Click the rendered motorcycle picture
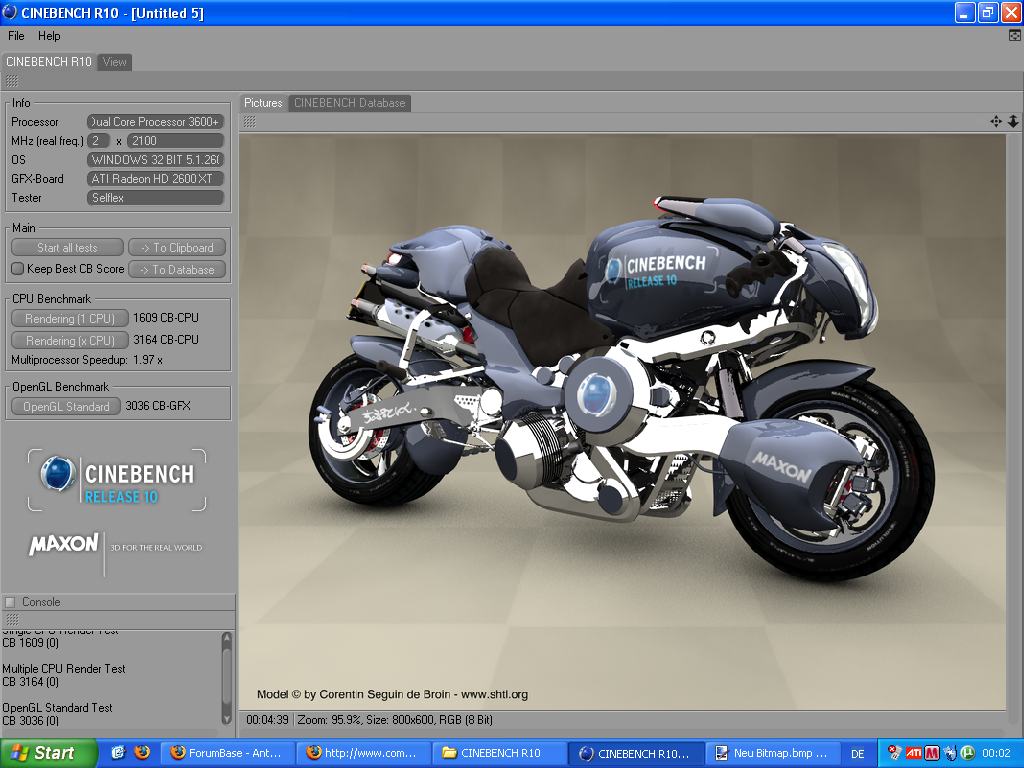1024x768 pixels. pyautogui.click(x=622, y=422)
